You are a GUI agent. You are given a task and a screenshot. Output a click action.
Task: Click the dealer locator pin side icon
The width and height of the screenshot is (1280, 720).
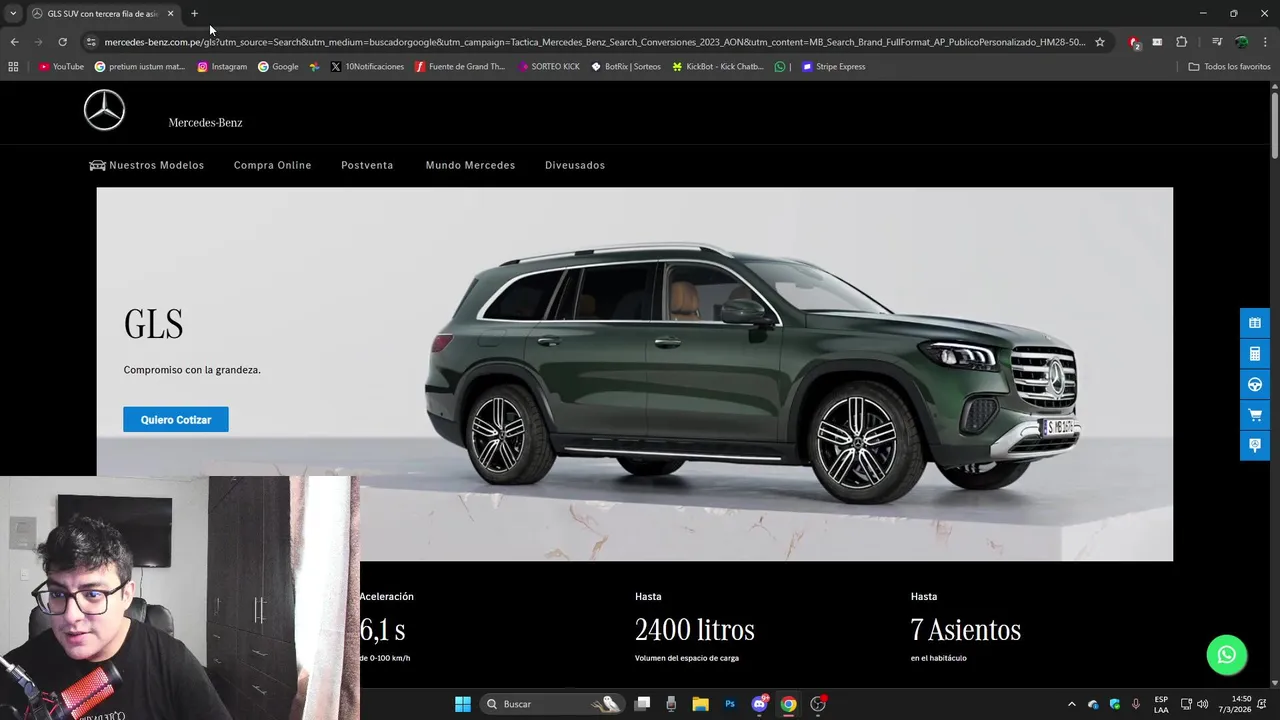tap(1255, 445)
